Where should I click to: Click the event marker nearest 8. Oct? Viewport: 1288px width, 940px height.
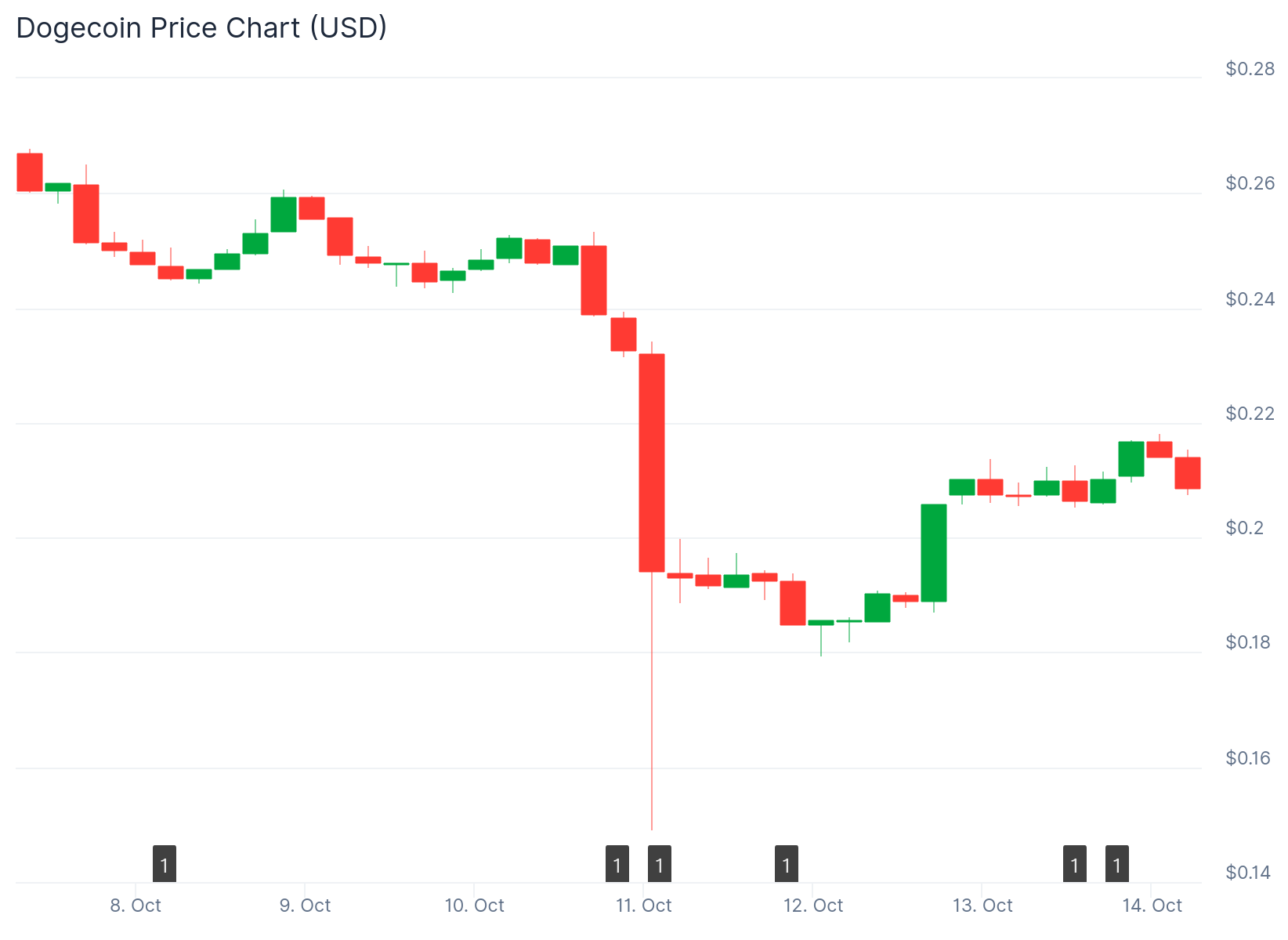(165, 865)
